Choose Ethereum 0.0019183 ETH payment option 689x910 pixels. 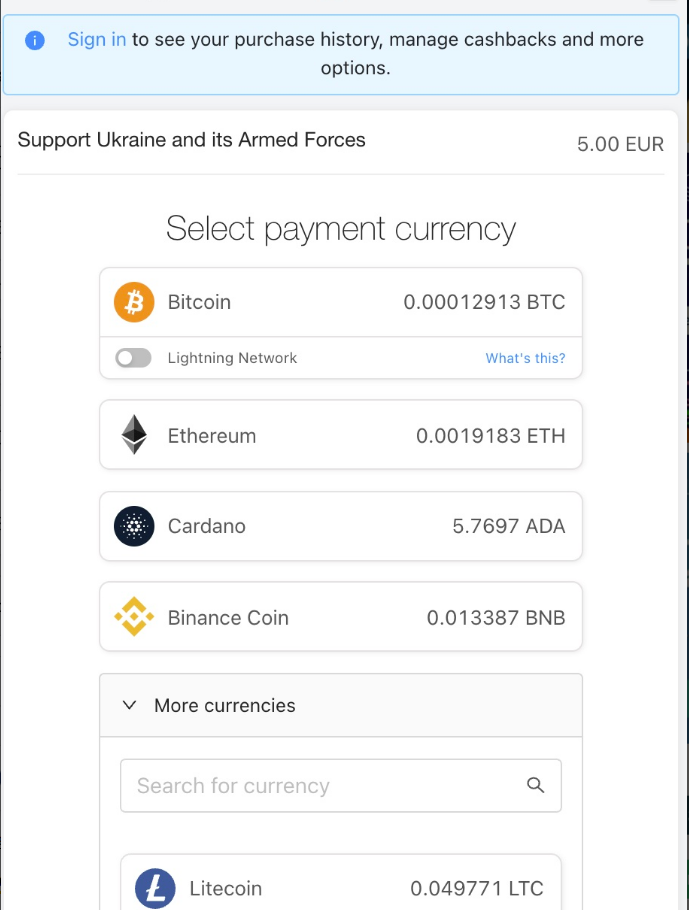[x=341, y=435]
